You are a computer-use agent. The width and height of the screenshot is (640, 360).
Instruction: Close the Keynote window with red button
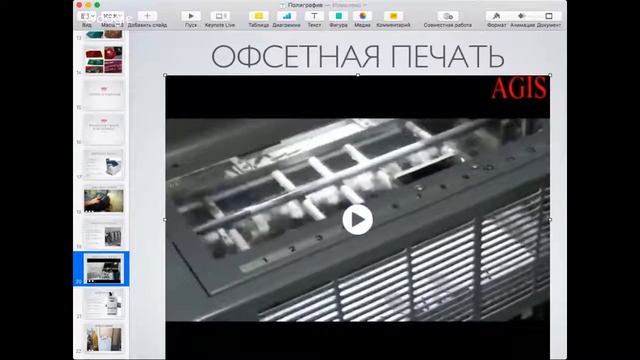coord(79,5)
